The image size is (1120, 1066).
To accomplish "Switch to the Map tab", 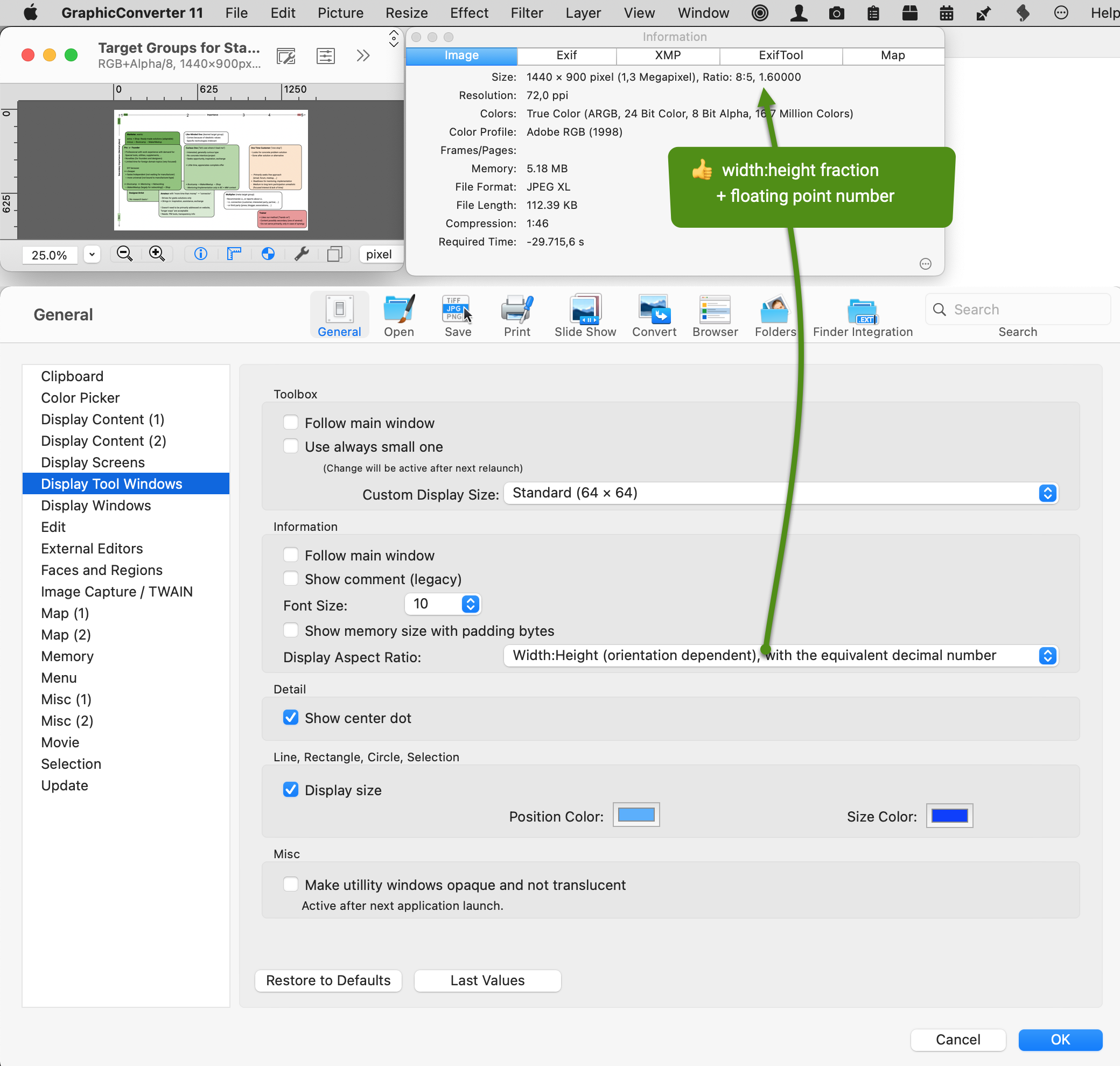I will pos(893,55).
